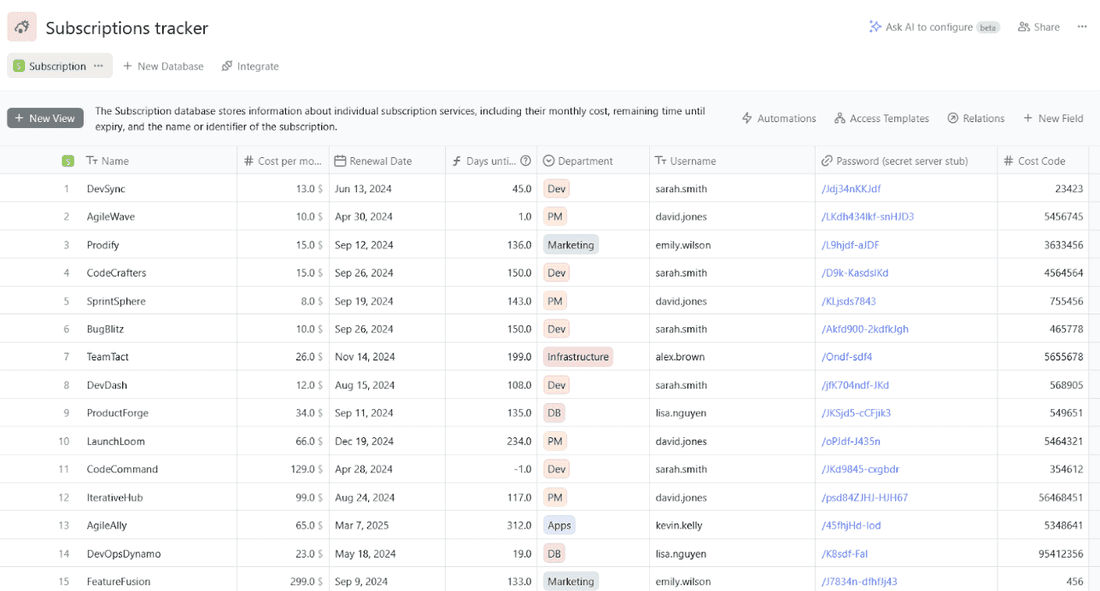Open Automations with the lightning icon

tap(747, 118)
